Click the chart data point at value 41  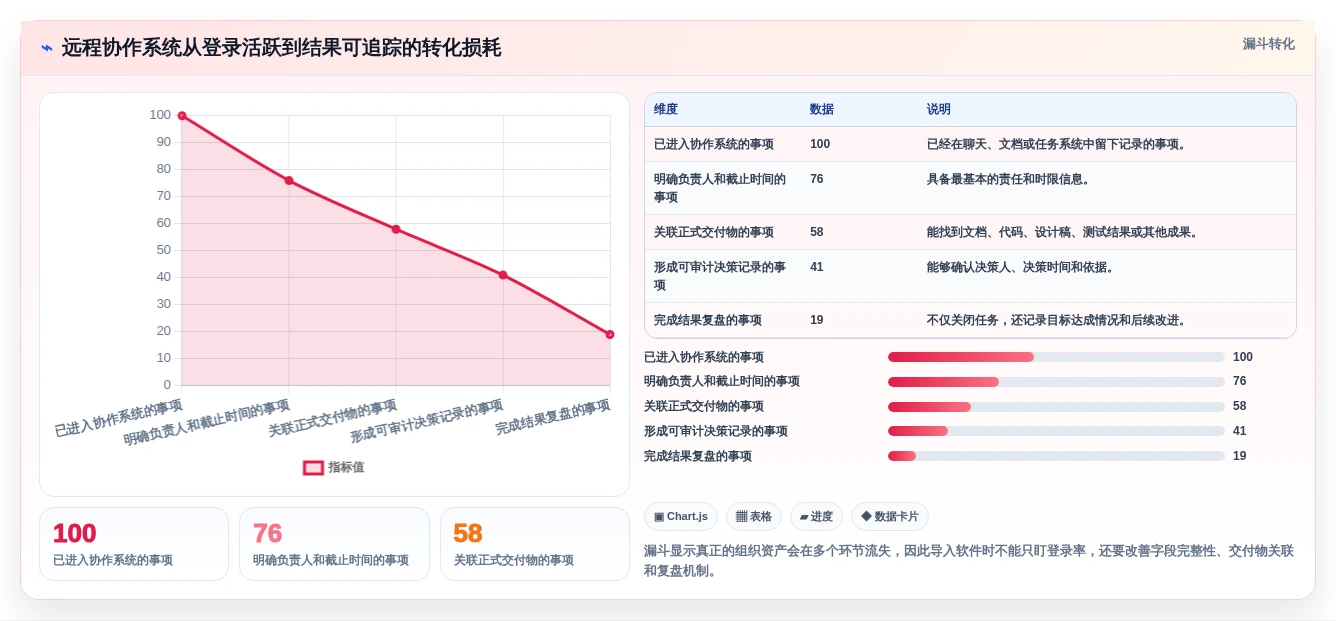click(x=503, y=275)
